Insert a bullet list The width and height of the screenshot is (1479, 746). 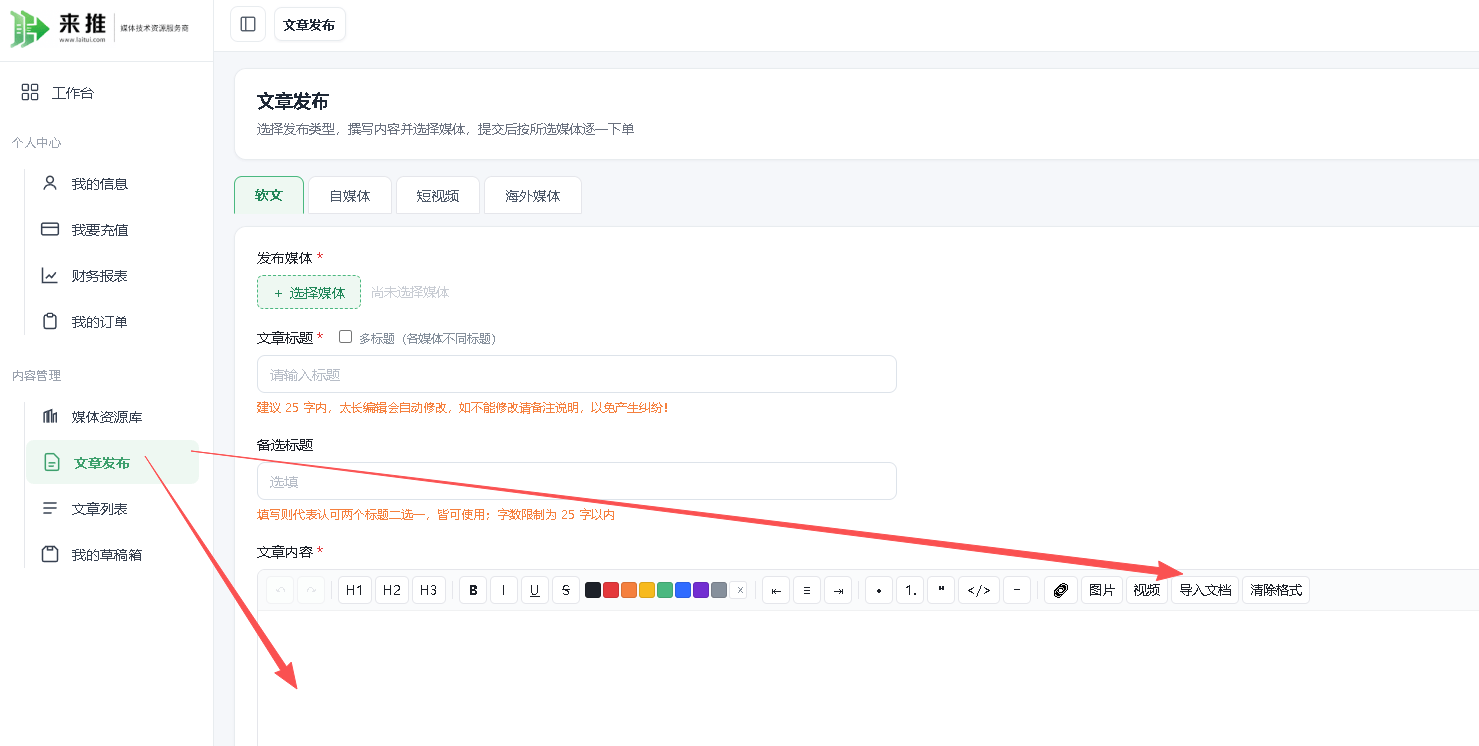tap(879, 591)
